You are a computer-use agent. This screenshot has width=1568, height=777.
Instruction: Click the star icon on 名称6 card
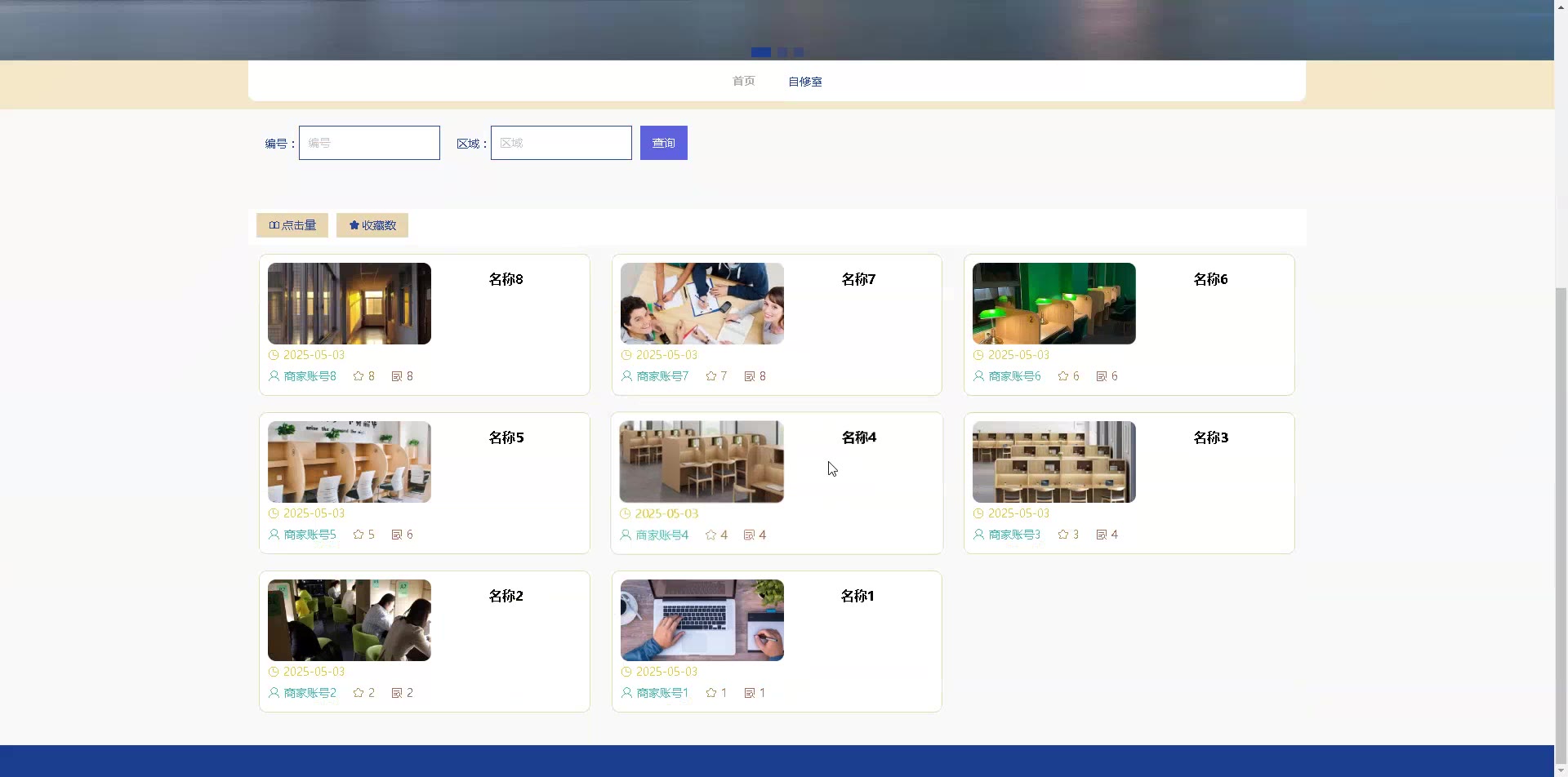(x=1063, y=376)
